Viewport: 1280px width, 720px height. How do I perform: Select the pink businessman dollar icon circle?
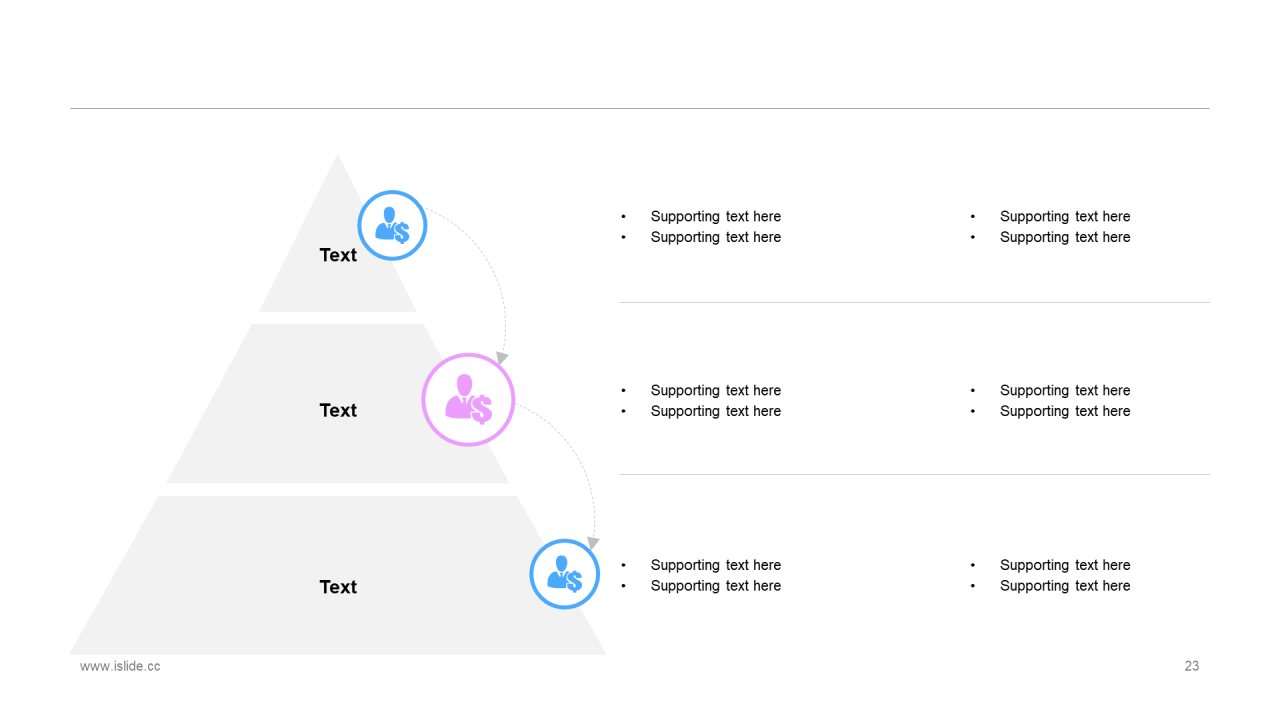pos(468,399)
